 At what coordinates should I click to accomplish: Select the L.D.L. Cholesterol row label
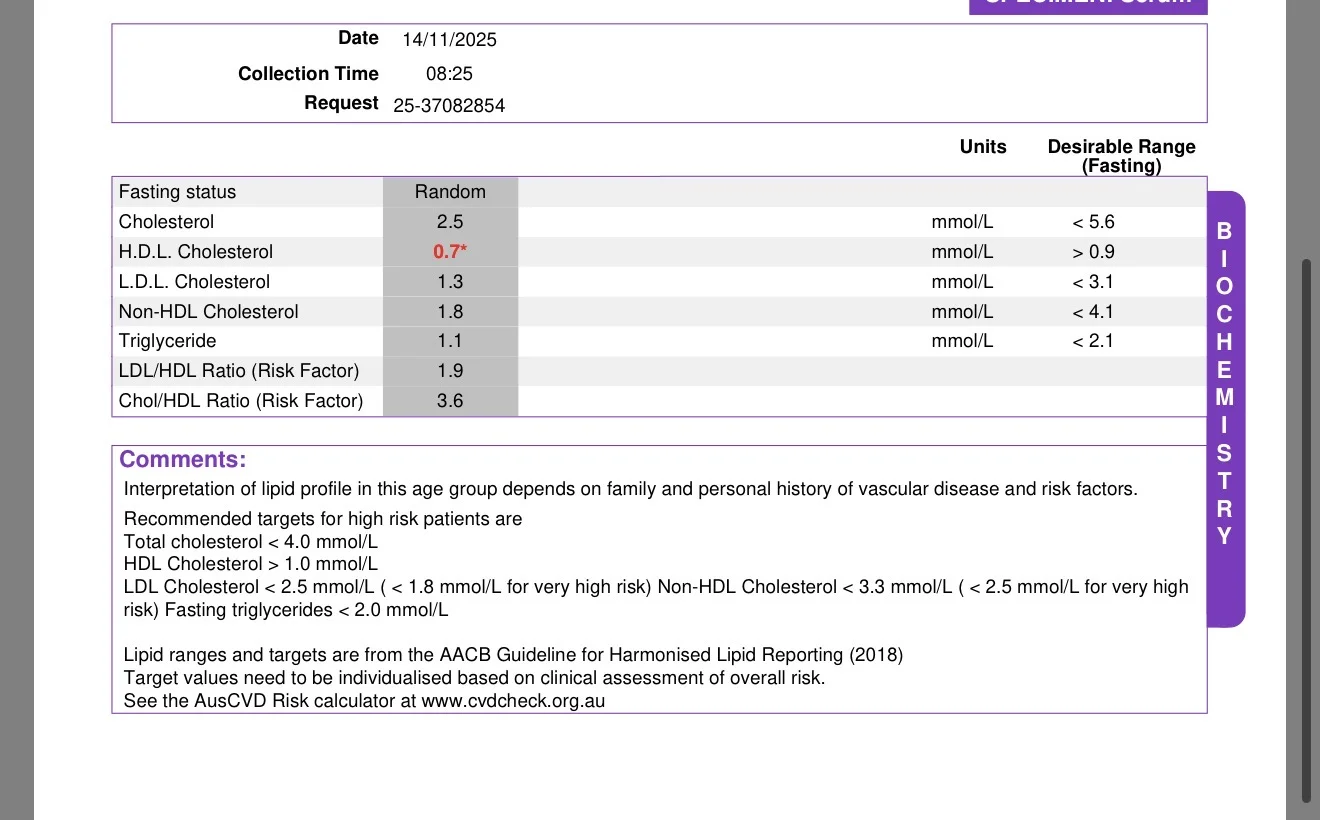point(194,282)
